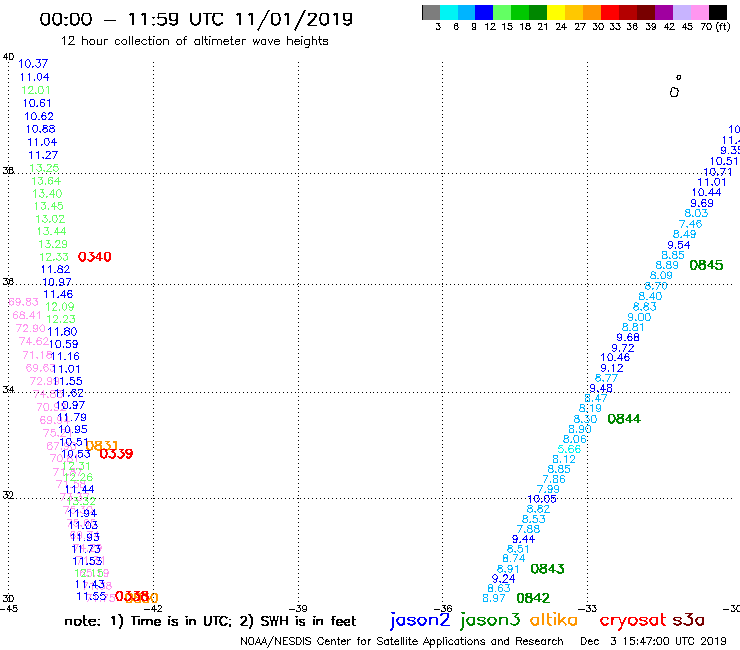This screenshot has height=650, width=740.
Task: Click the wave height value 9.69
Action: click(702, 203)
